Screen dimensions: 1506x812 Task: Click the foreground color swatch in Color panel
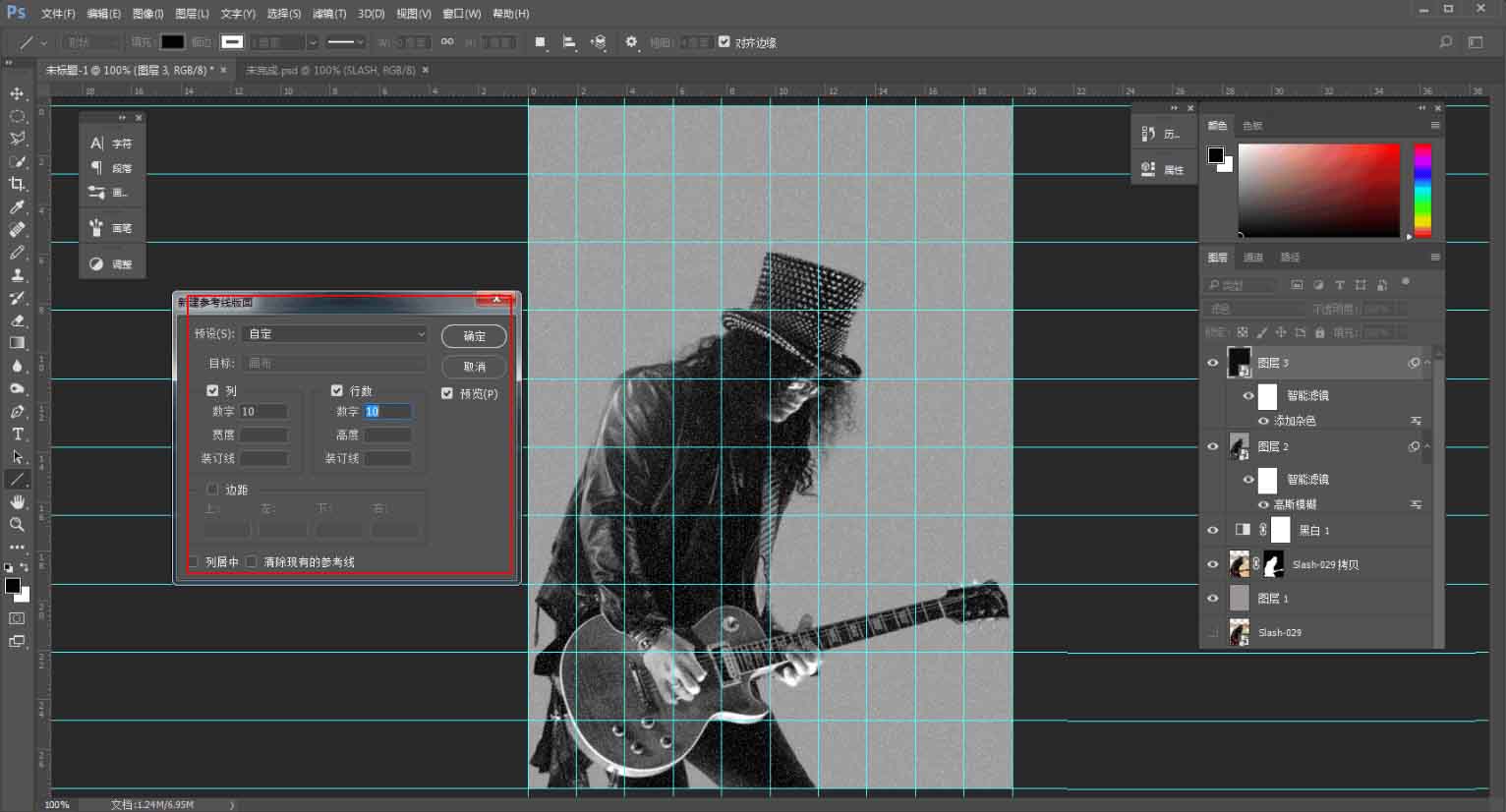(1215, 154)
